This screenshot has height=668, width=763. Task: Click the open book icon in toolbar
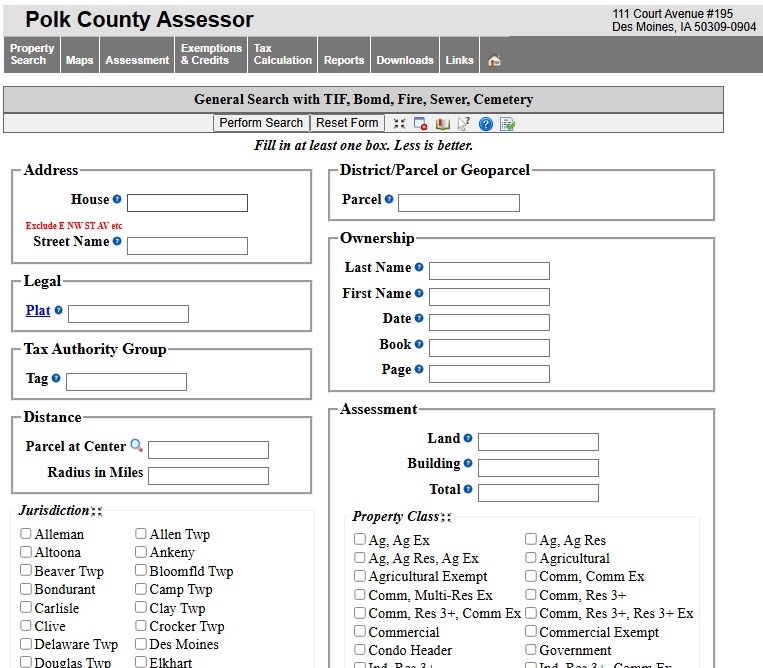point(442,124)
